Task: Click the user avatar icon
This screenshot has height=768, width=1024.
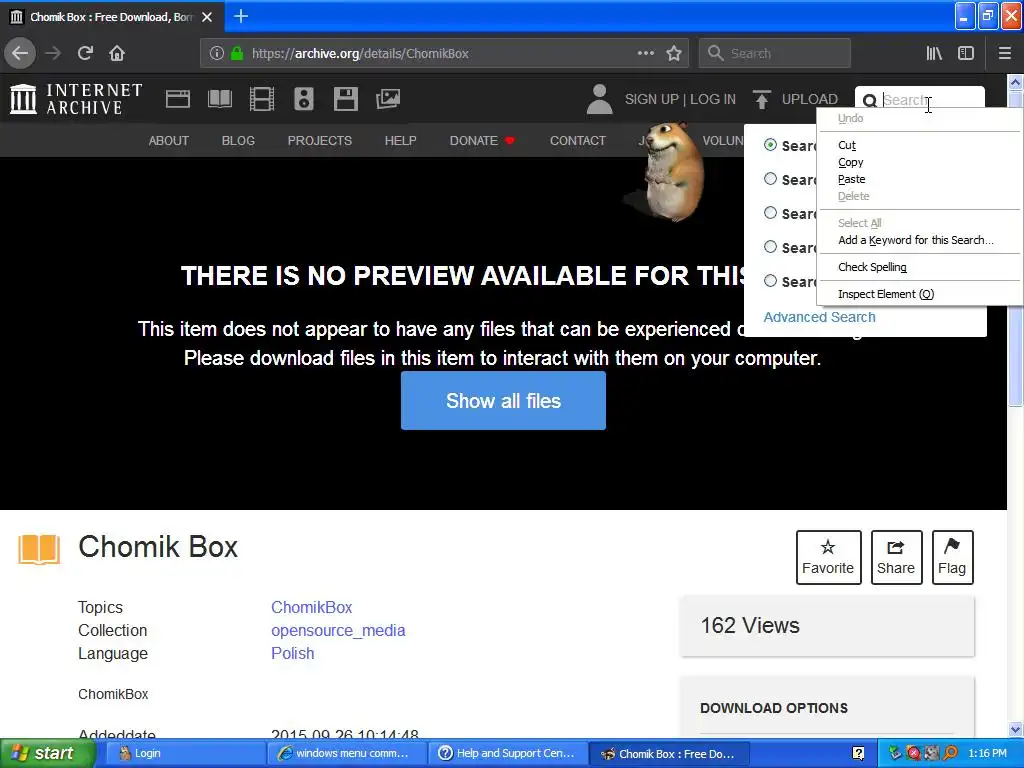Action: tap(600, 99)
